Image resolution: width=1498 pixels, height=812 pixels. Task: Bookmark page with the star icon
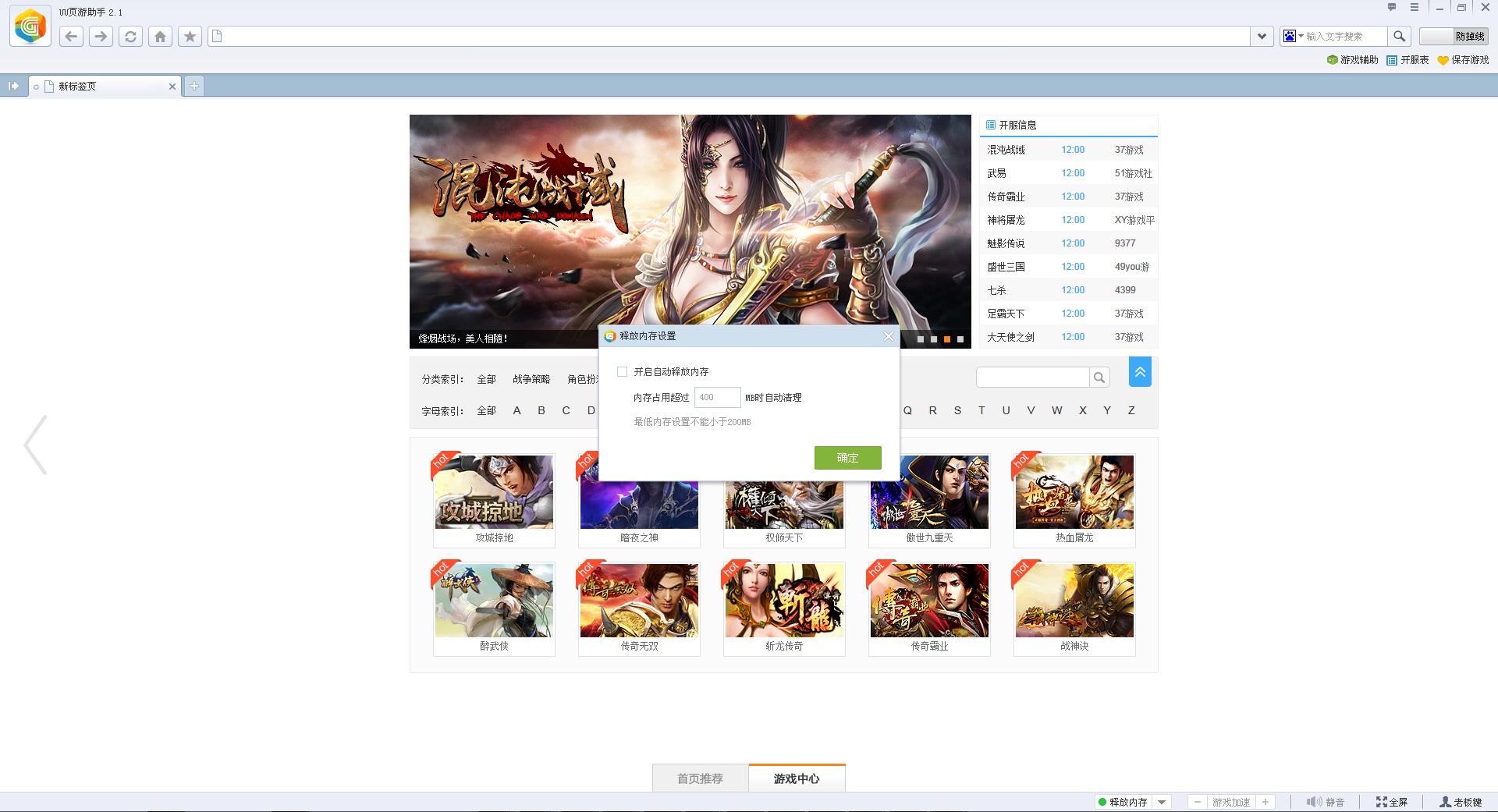click(190, 36)
